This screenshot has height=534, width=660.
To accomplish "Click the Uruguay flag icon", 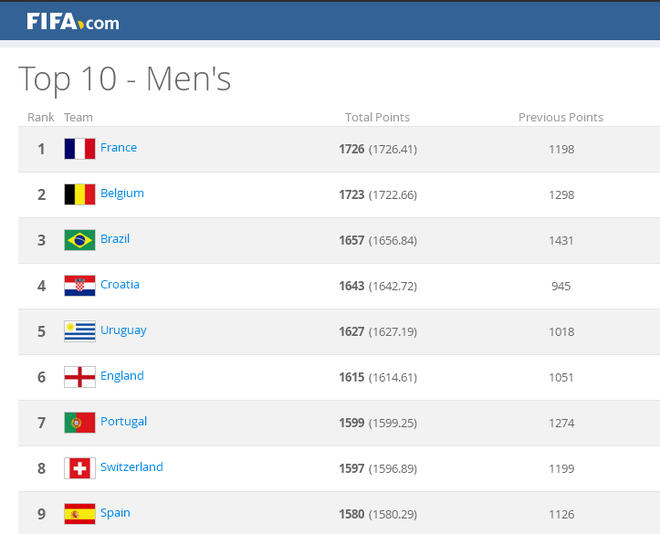I will pyautogui.click(x=80, y=331).
